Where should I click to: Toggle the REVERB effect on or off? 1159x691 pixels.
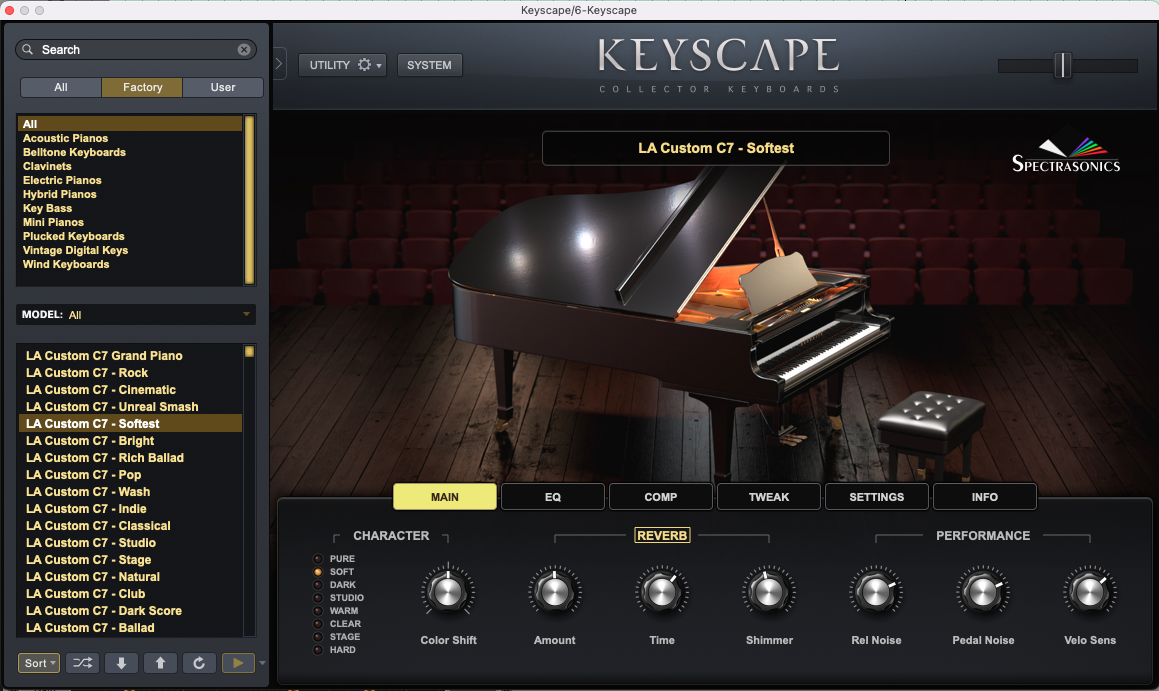pyautogui.click(x=662, y=535)
